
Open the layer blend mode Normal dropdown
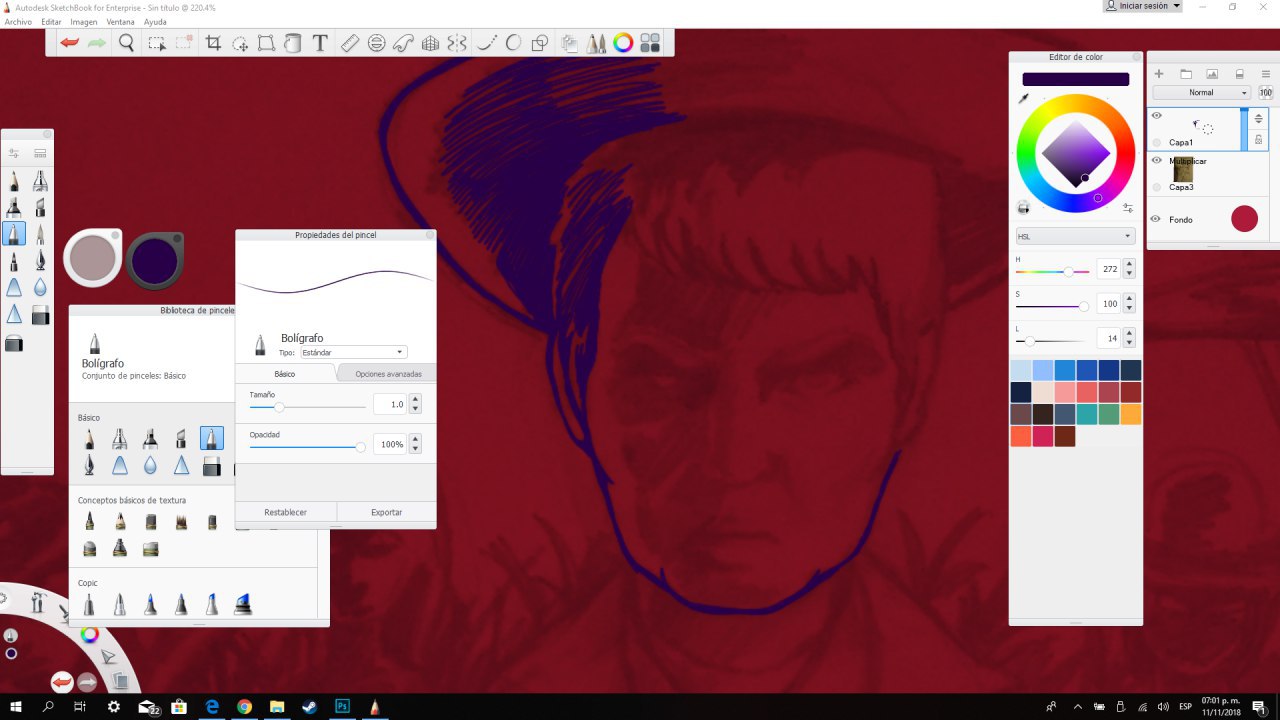pyautogui.click(x=1201, y=92)
